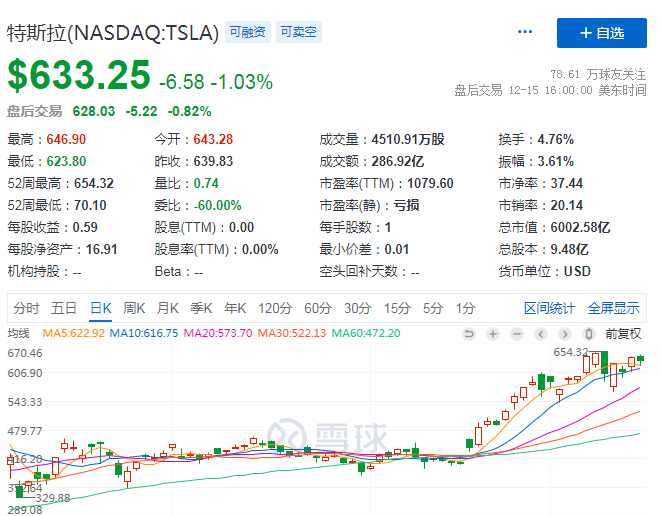
Task: Pan chart right with right chevron icon
Action: point(565,334)
